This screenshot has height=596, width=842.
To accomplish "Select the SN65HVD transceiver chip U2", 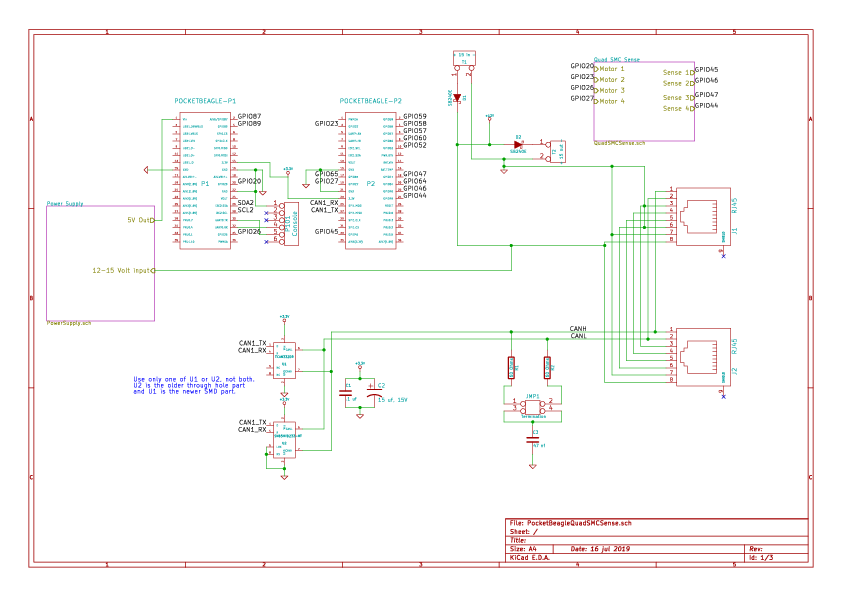I will point(285,440).
